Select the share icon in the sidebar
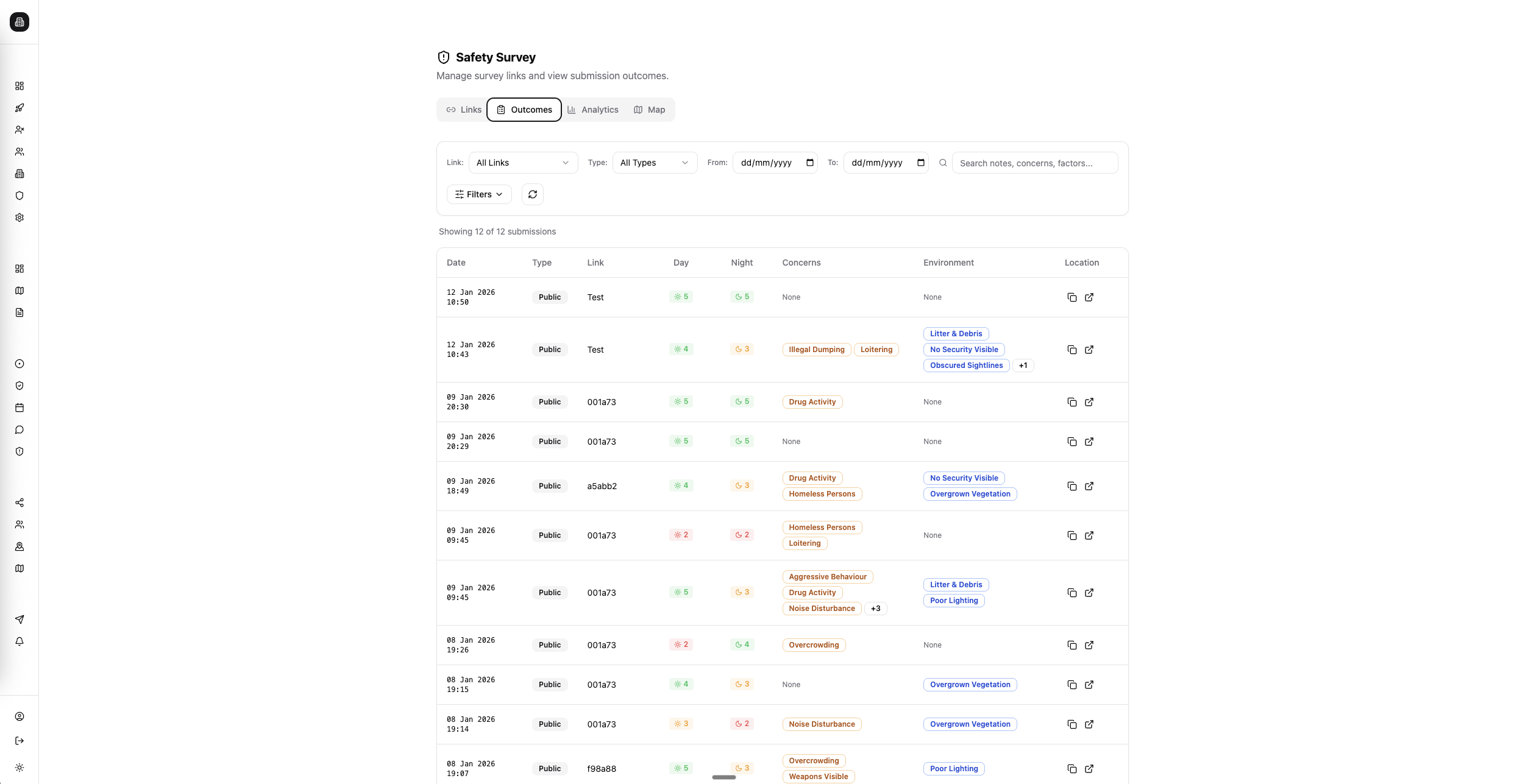Screen dimensions: 1514x784 [x=20, y=503]
